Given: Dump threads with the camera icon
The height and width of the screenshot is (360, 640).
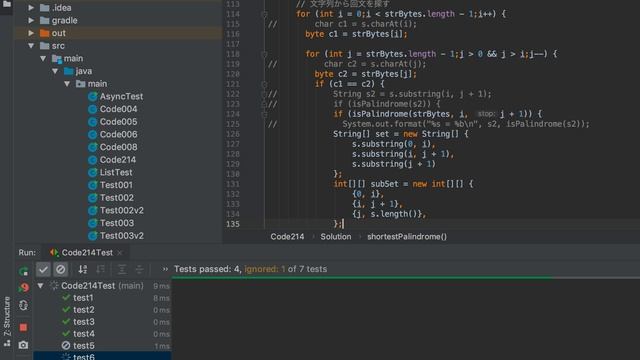Looking at the screenshot, I should pyautogui.click(x=23, y=345).
